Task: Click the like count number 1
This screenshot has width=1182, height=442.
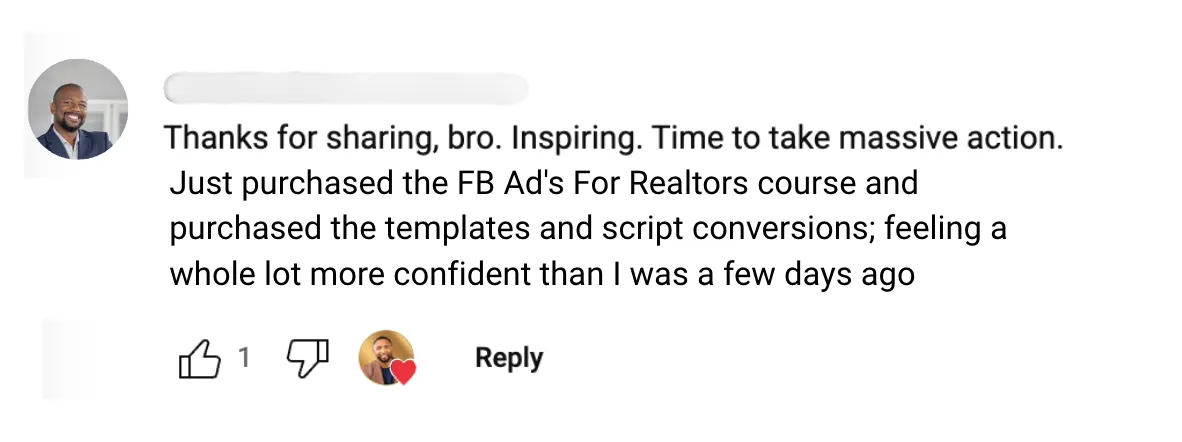Action: [243, 358]
